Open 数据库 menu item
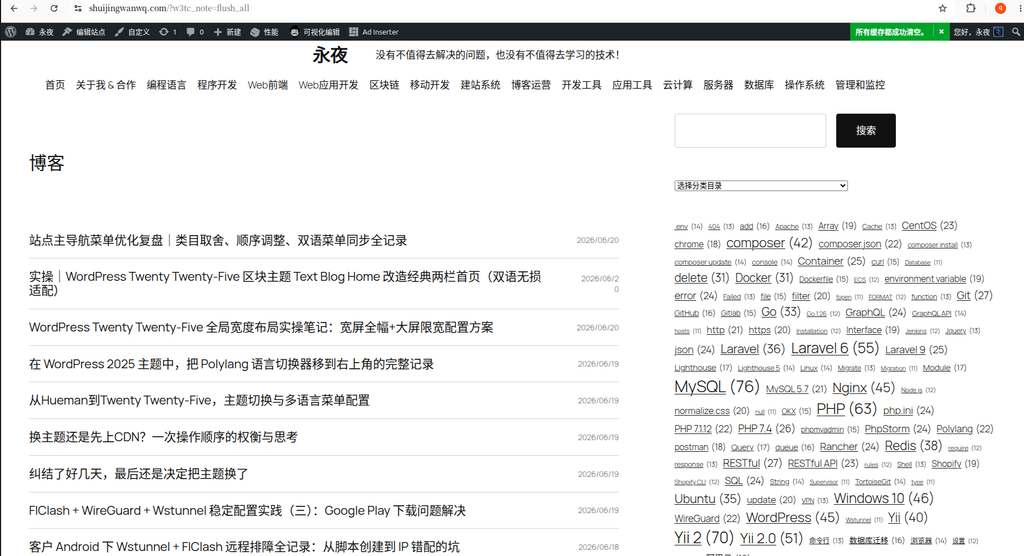Screen dimensions: 1024x556 click(x=759, y=85)
